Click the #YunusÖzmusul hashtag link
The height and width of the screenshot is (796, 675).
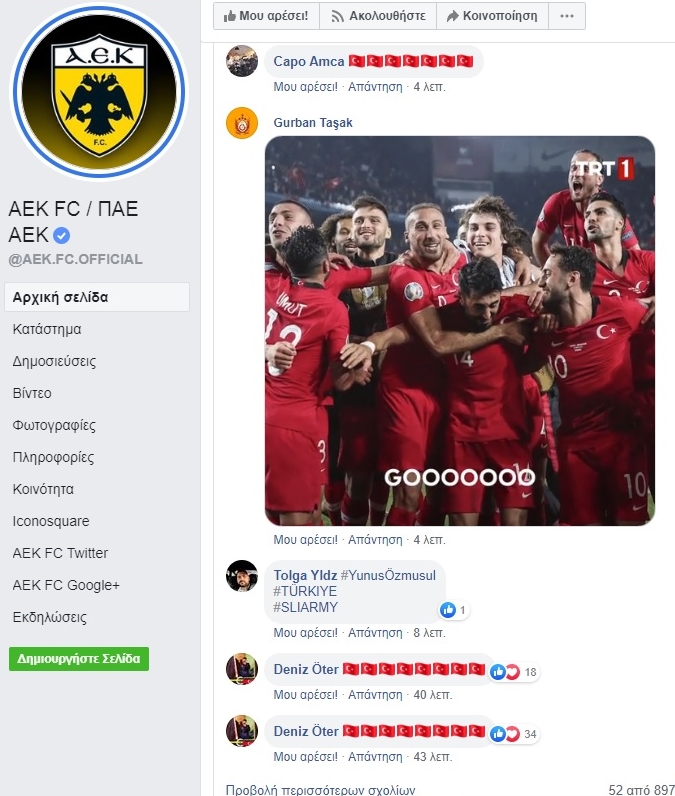[388, 575]
